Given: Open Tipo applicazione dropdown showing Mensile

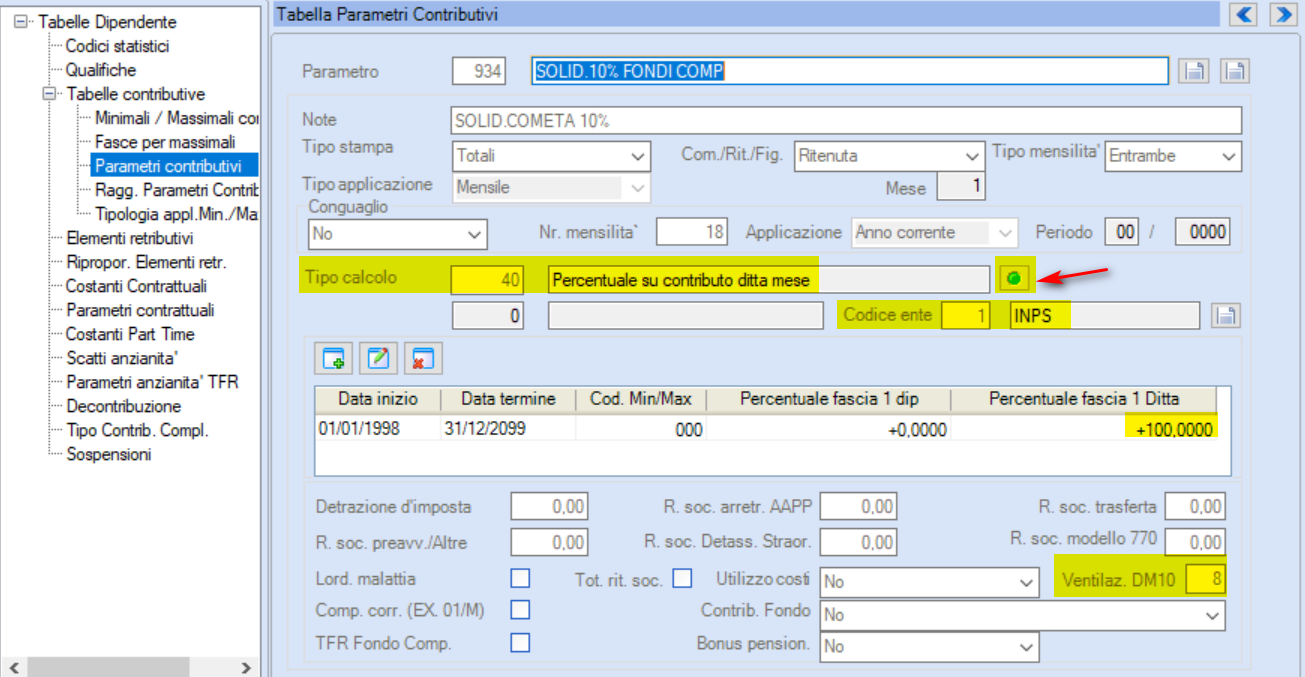Looking at the screenshot, I should pos(552,187).
